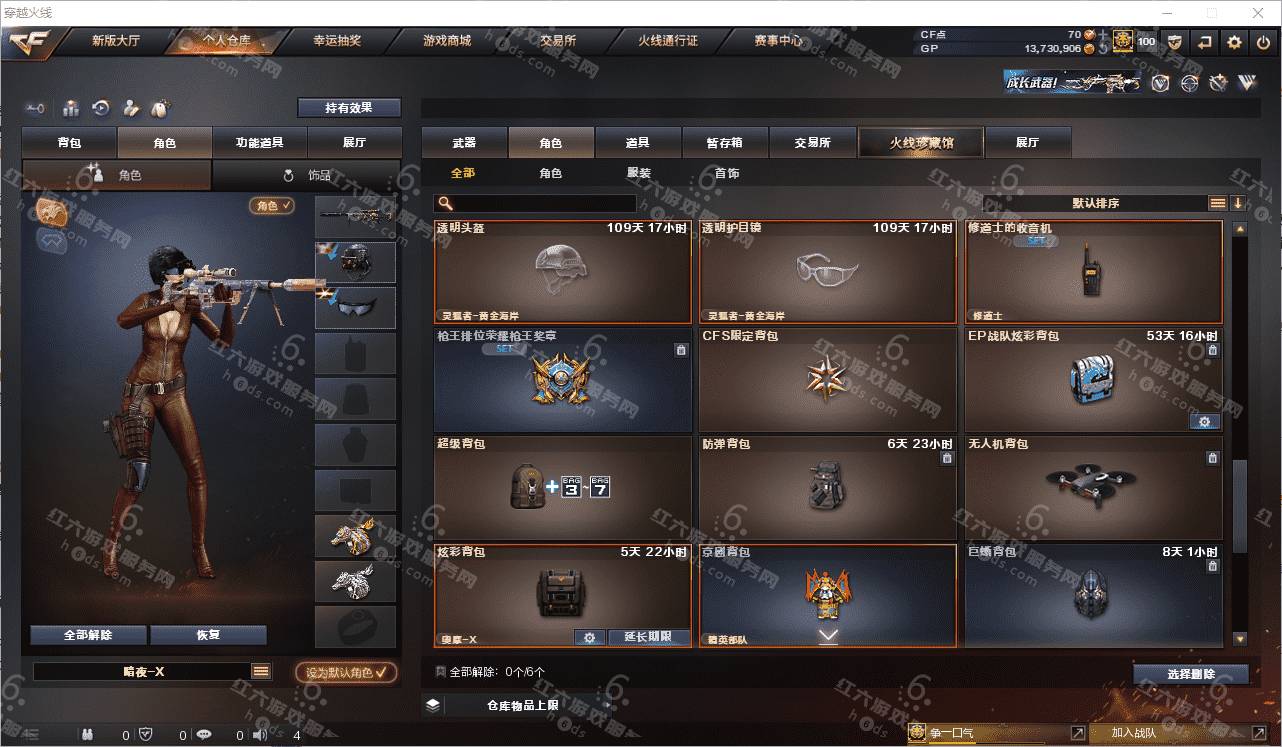Toggle 设为默认角色 checkbox button

(x=346, y=672)
